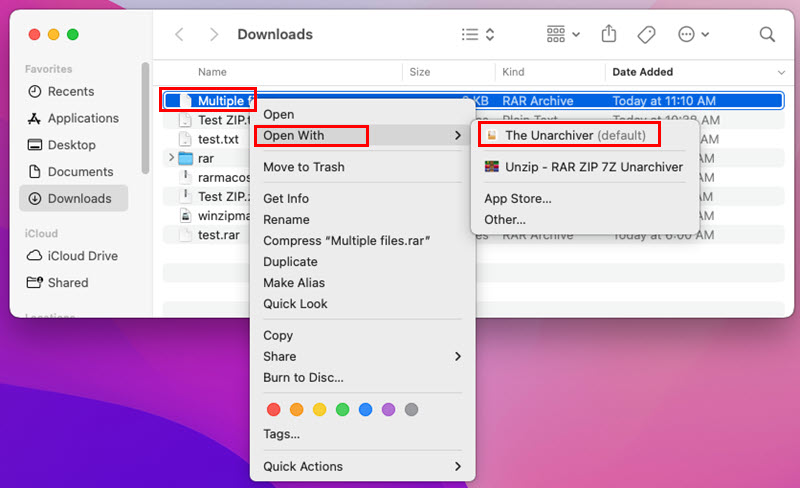Screen dimensions: 800x488
Task: Choose Unzip - RAR ZIP 7Z Unarchiver
Action: [x=594, y=167]
